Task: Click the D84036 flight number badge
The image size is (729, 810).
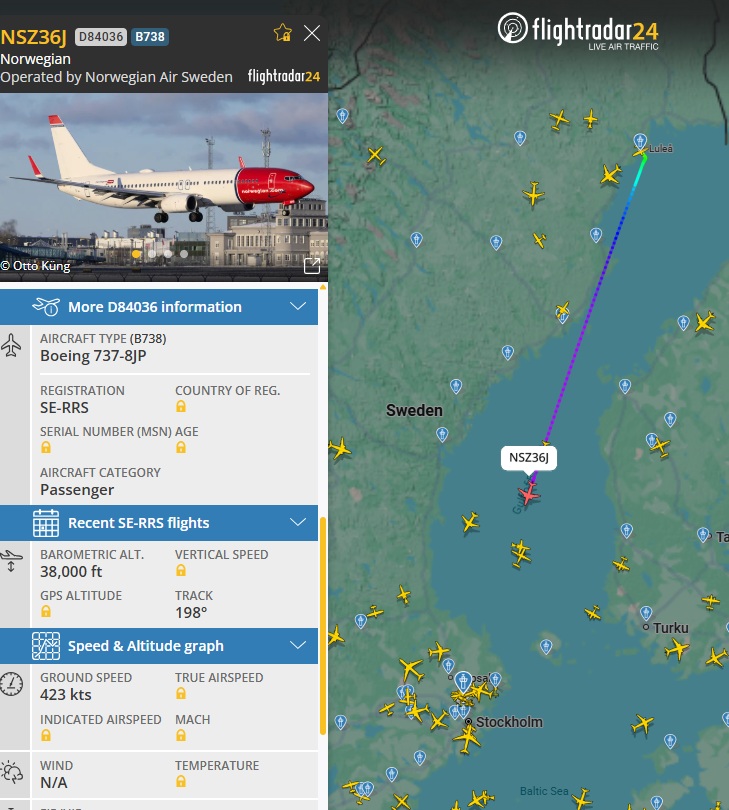Action: (x=101, y=37)
